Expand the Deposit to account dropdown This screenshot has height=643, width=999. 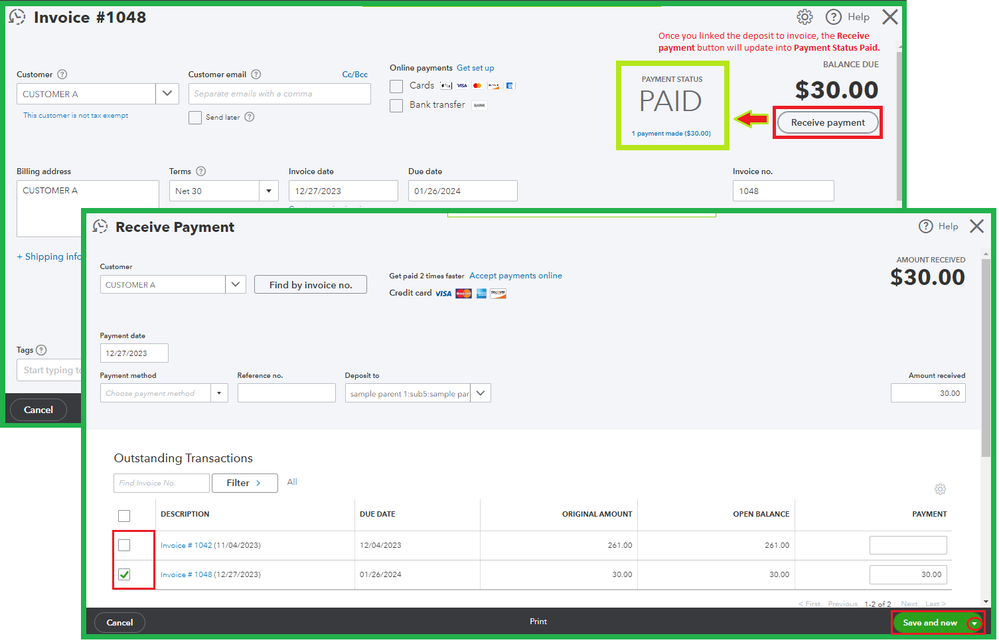coord(481,393)
